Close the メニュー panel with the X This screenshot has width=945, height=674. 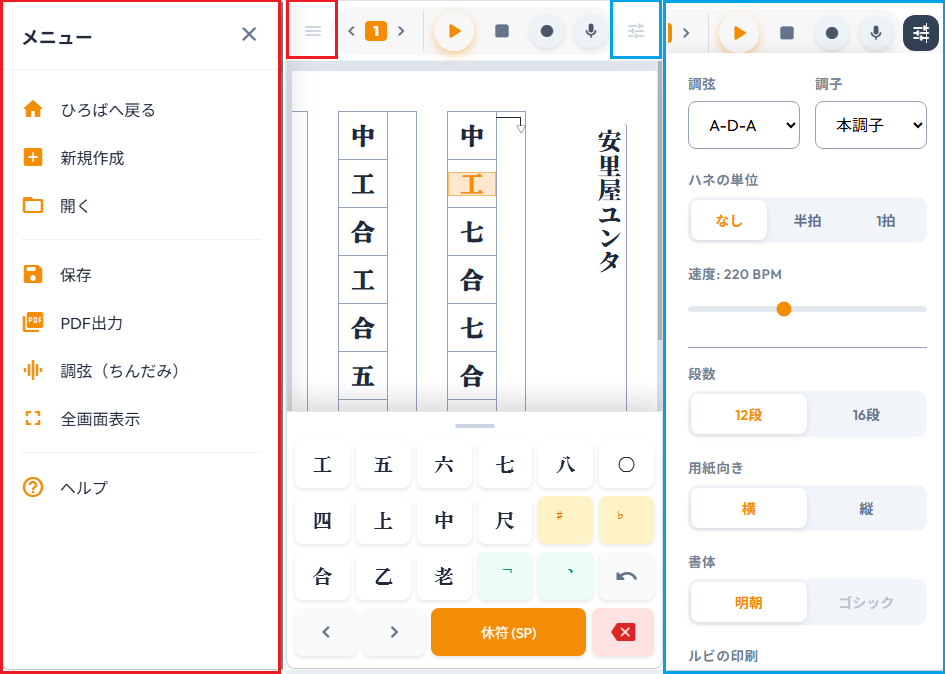pos(249,34)
